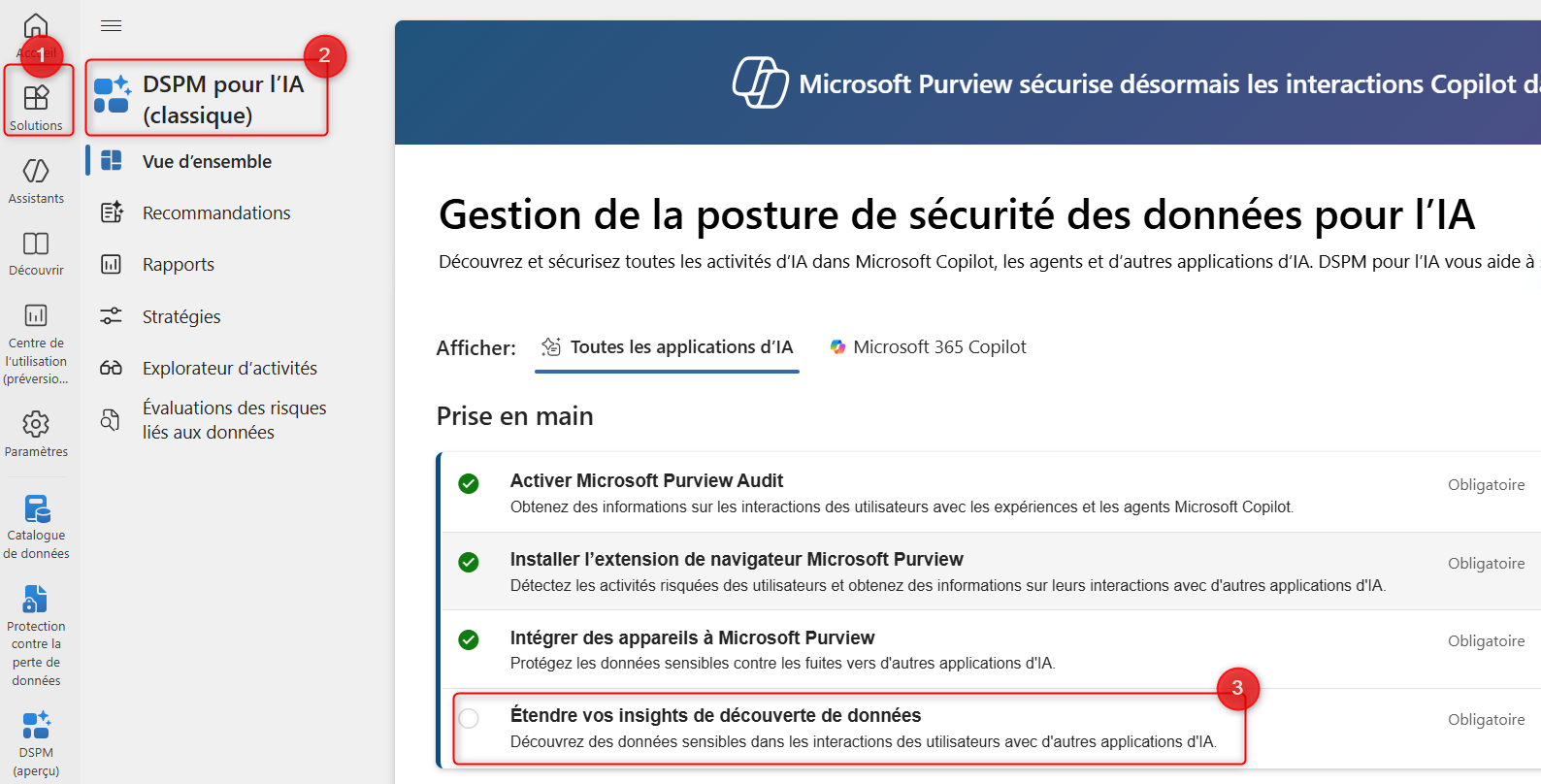Image resolution: width=1541 pixels, height=784 pixels.
Task: Expand Activer Microsoft Purview Audit item
Action: click(x=646, y=481)
